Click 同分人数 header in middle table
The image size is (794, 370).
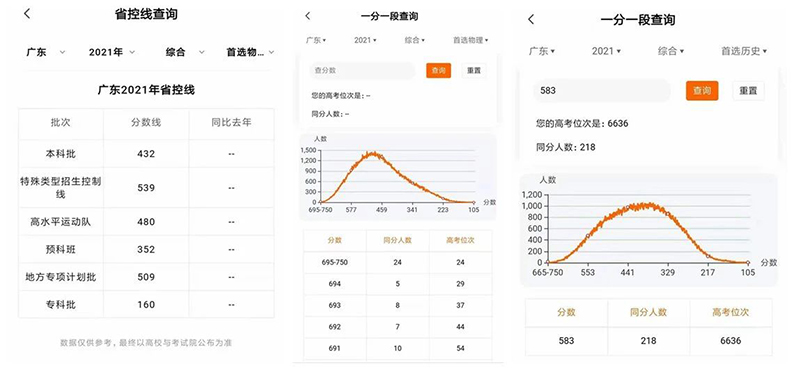398,241
